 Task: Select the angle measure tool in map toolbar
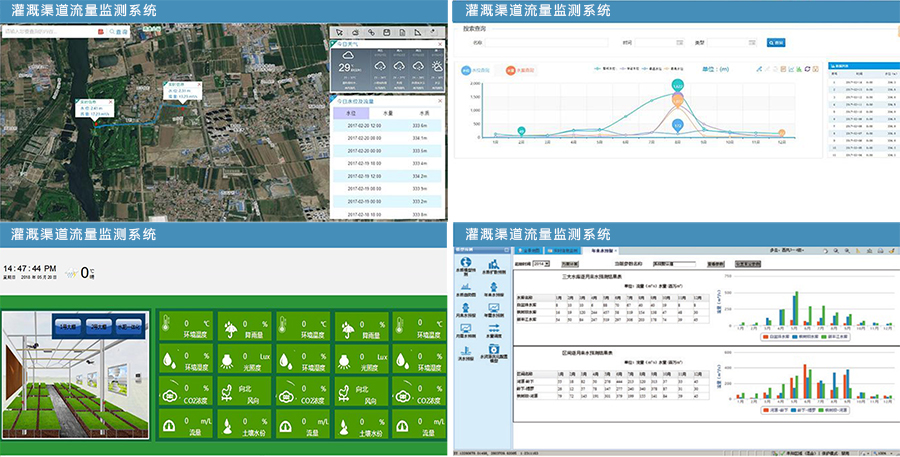(418, 33)
